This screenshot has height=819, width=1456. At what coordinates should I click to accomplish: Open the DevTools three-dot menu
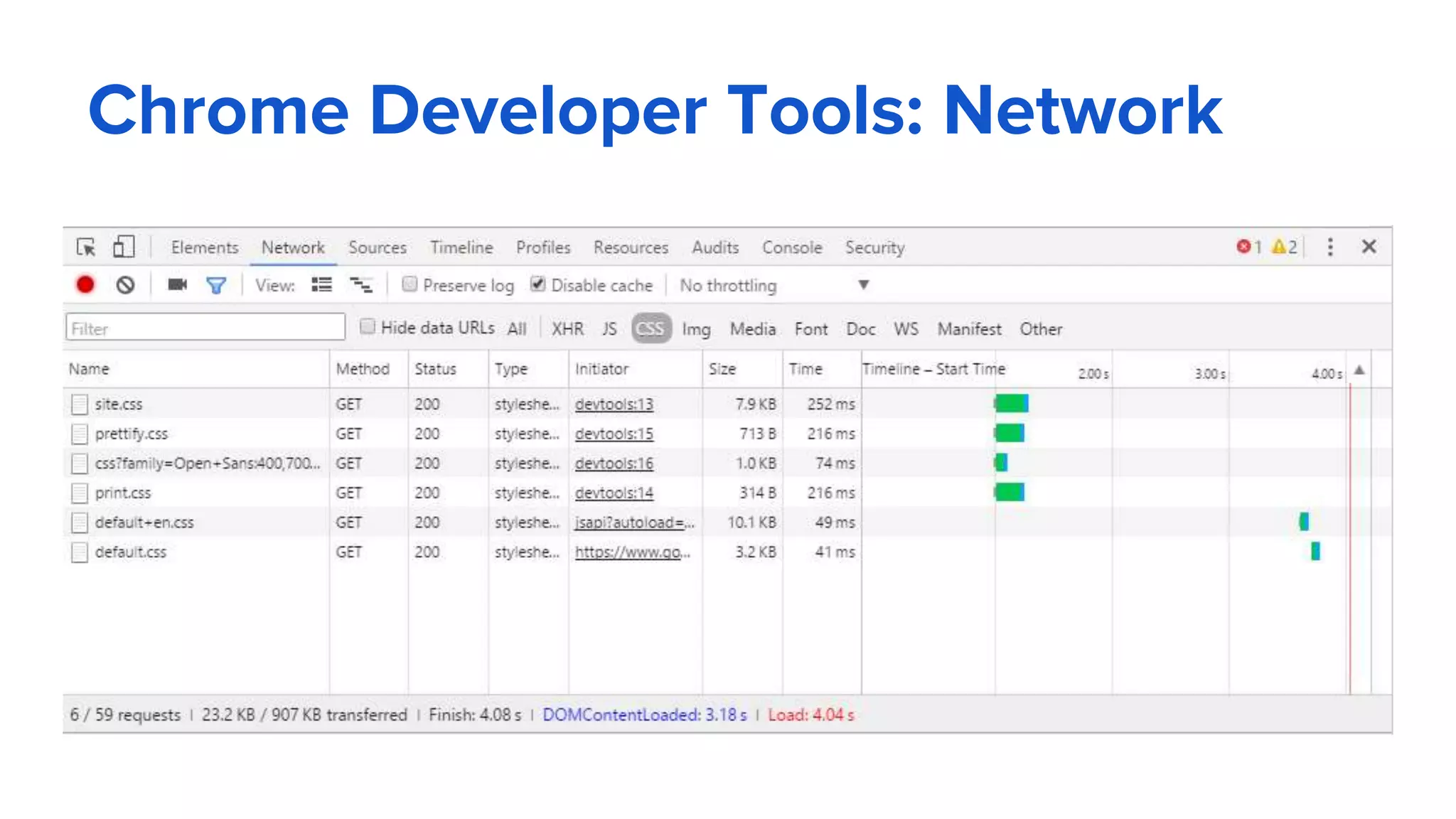[x=1330, y=247]
